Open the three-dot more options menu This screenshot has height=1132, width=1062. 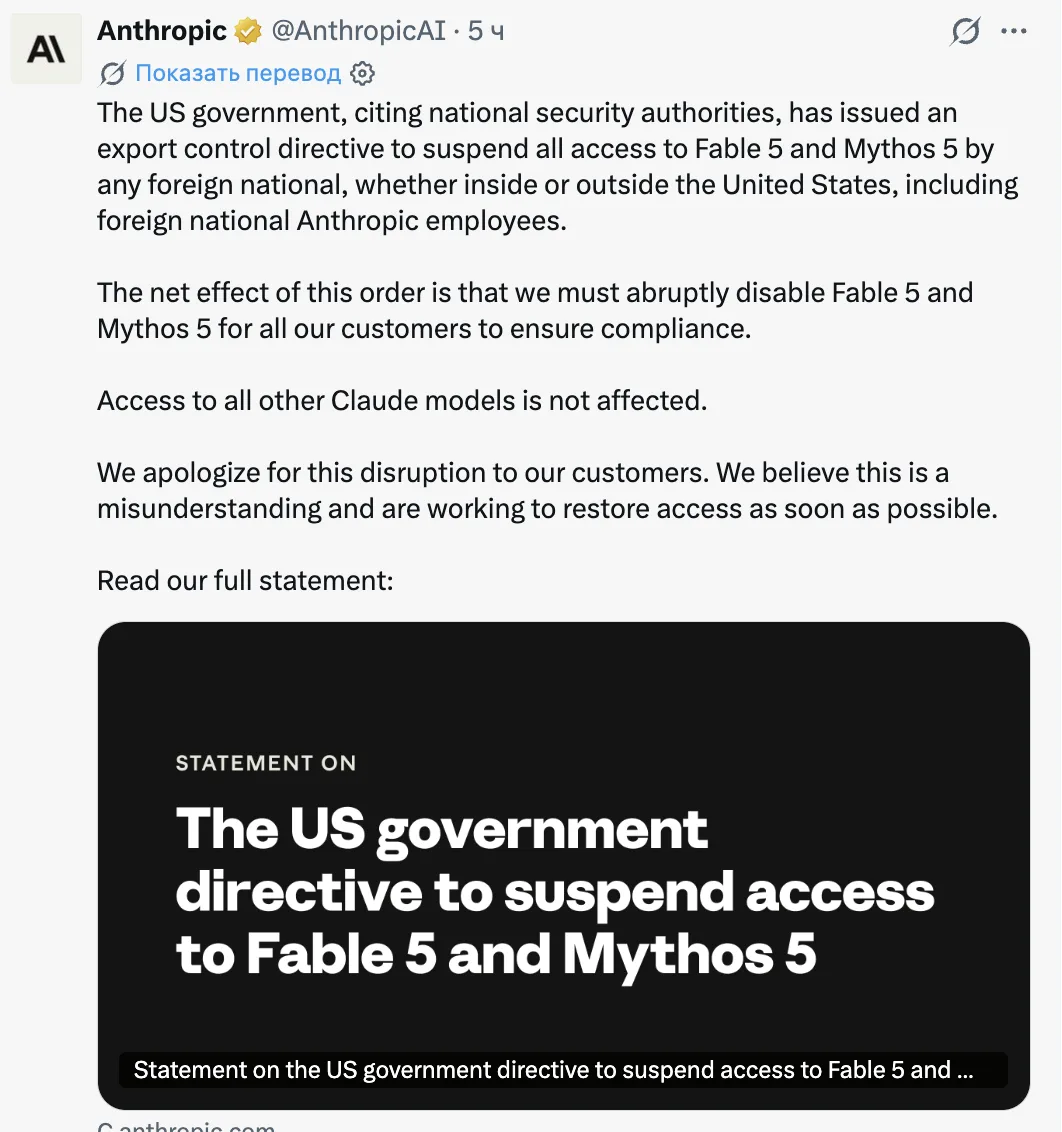click(1014, 31)
